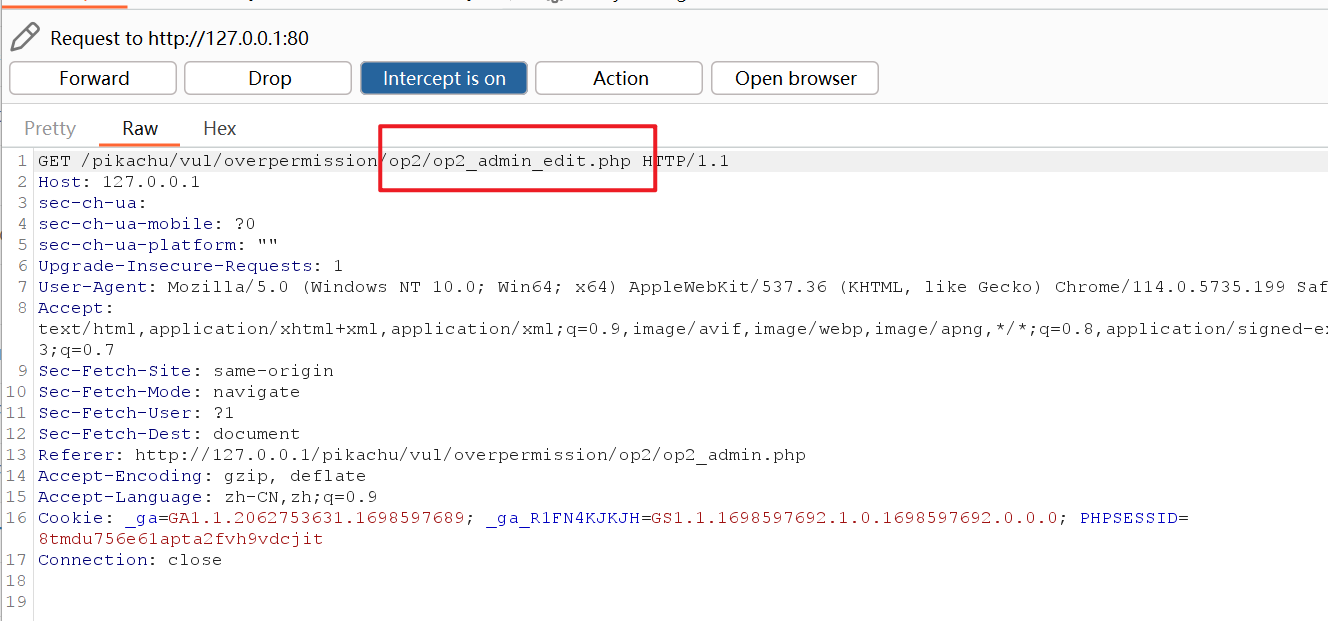Click the Accept-Encoding header line
This screenshot has width=1328, height=621.
click(201, 476)
